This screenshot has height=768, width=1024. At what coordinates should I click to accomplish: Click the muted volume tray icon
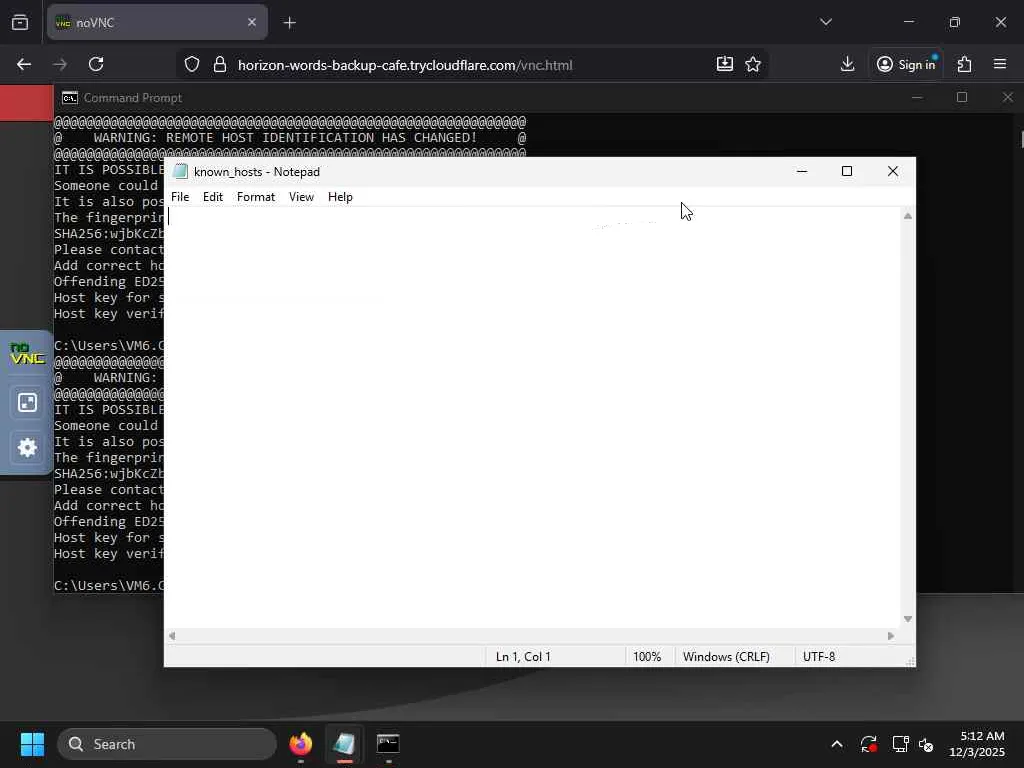click(926, 744)
